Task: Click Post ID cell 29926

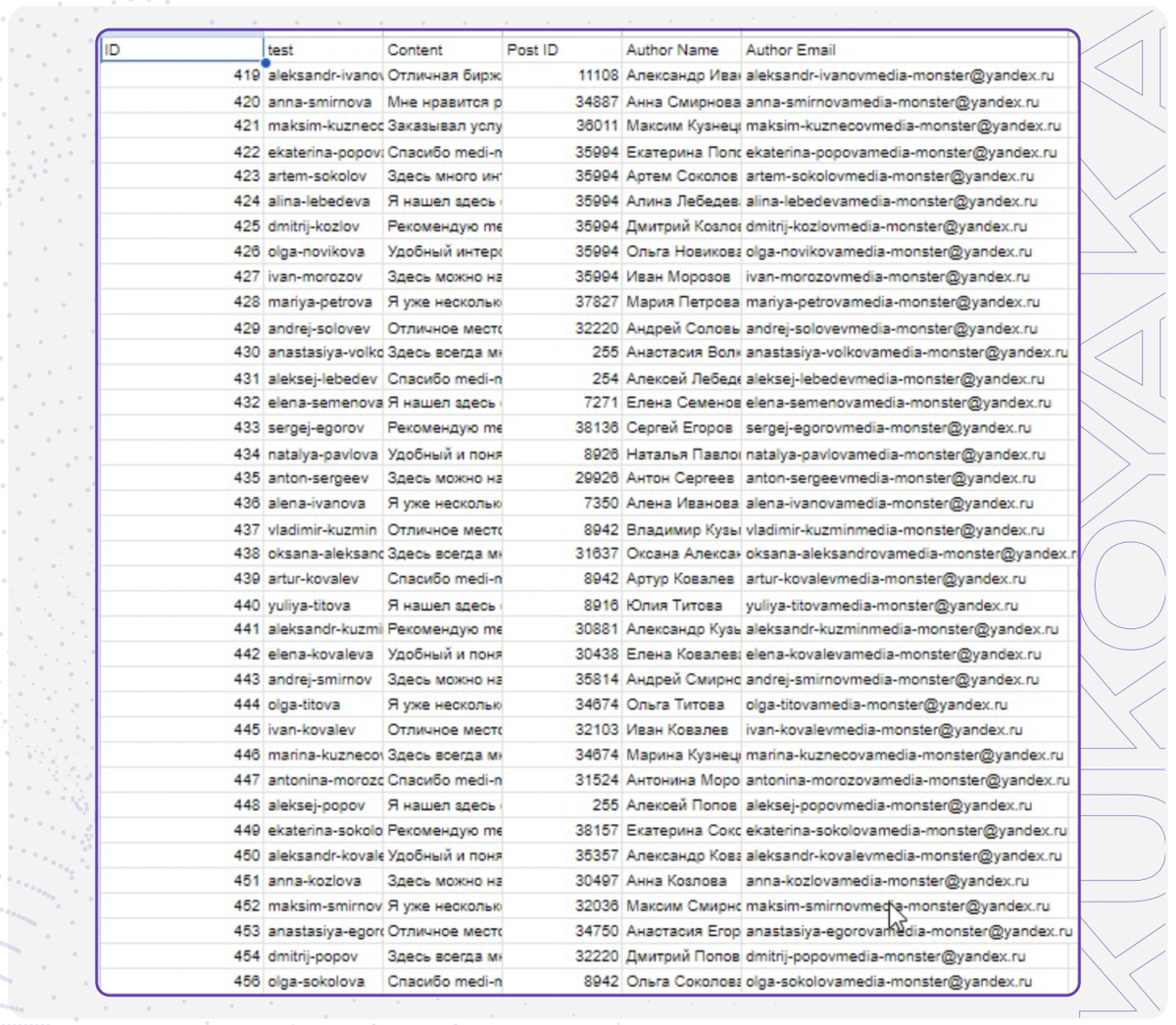Action: point(563,478)
